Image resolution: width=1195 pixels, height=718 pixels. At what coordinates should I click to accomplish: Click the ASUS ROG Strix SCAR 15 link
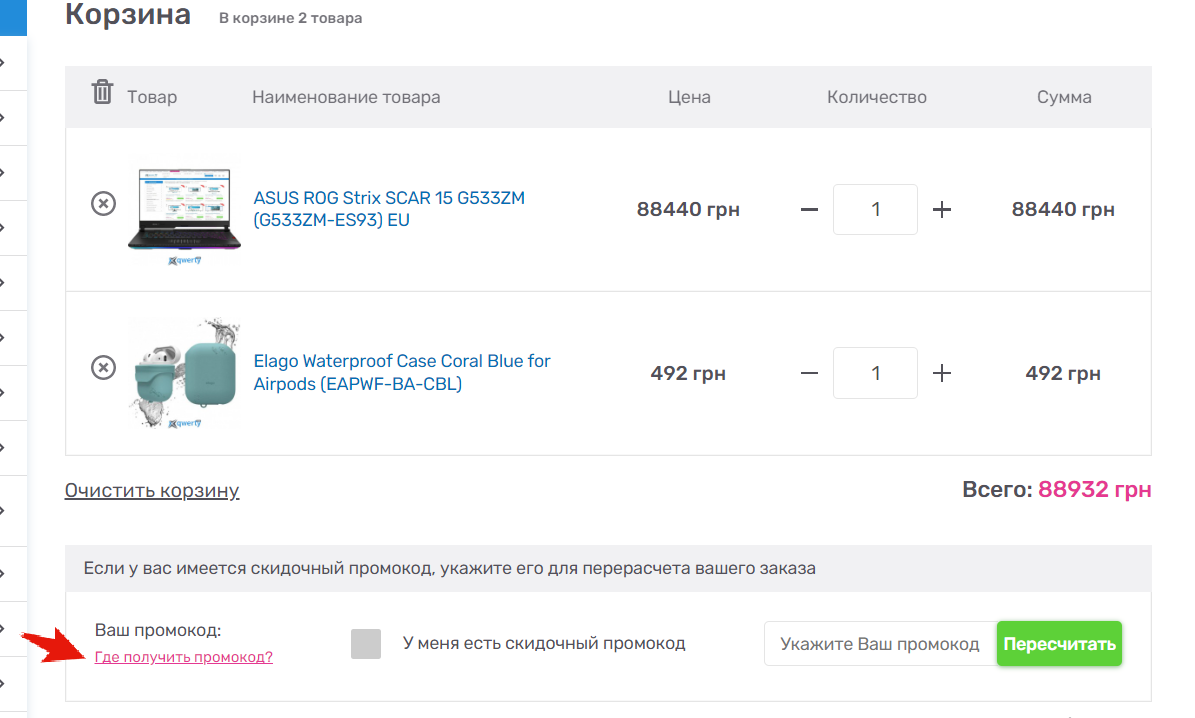pyautogui.click(x=389, y=209)
